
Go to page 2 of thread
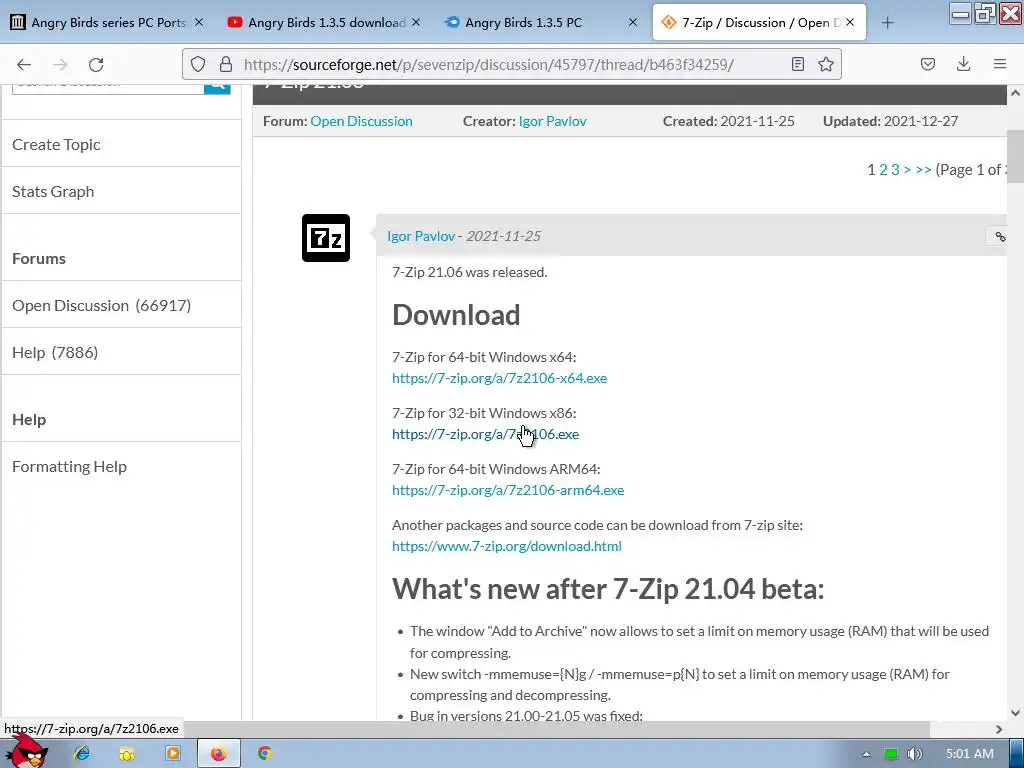pyautogui.click(x=883, y=170)
